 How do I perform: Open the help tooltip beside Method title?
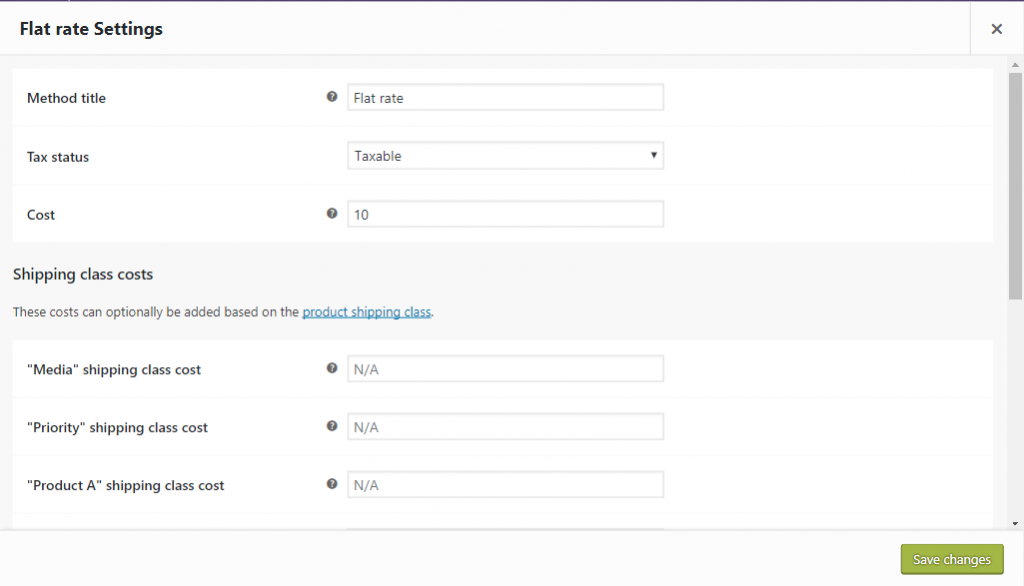(331, 97)
